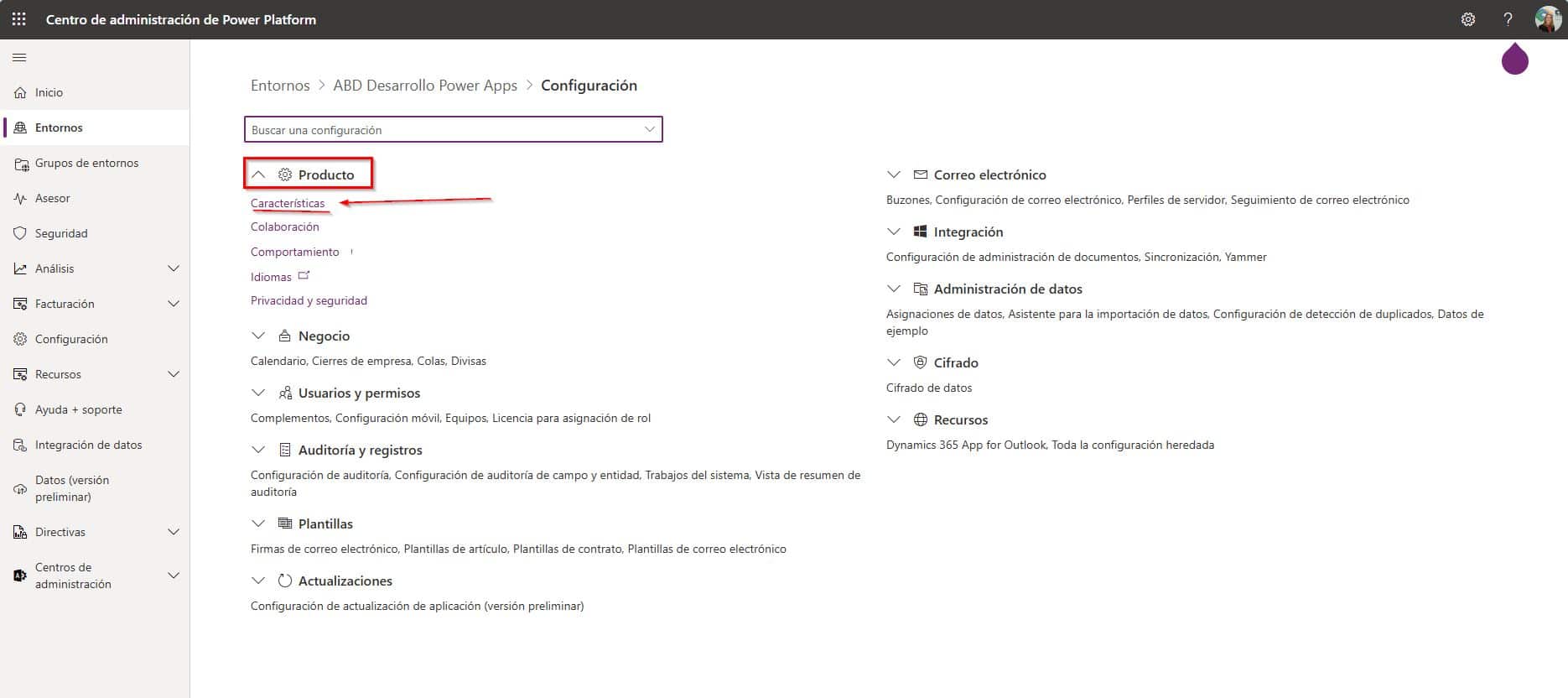Click the Negocio briefcase icon
The image size is (1568, 698).
pos(285,336)
